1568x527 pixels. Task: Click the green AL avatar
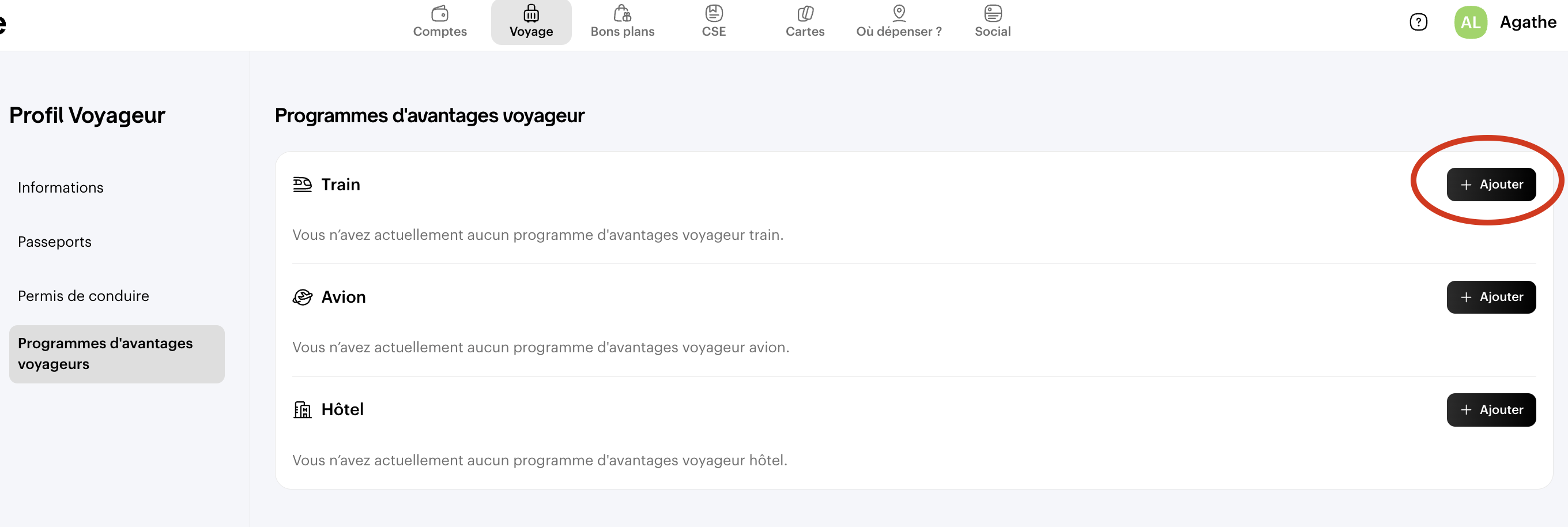pyautogui.click(x=1470, y=22)
